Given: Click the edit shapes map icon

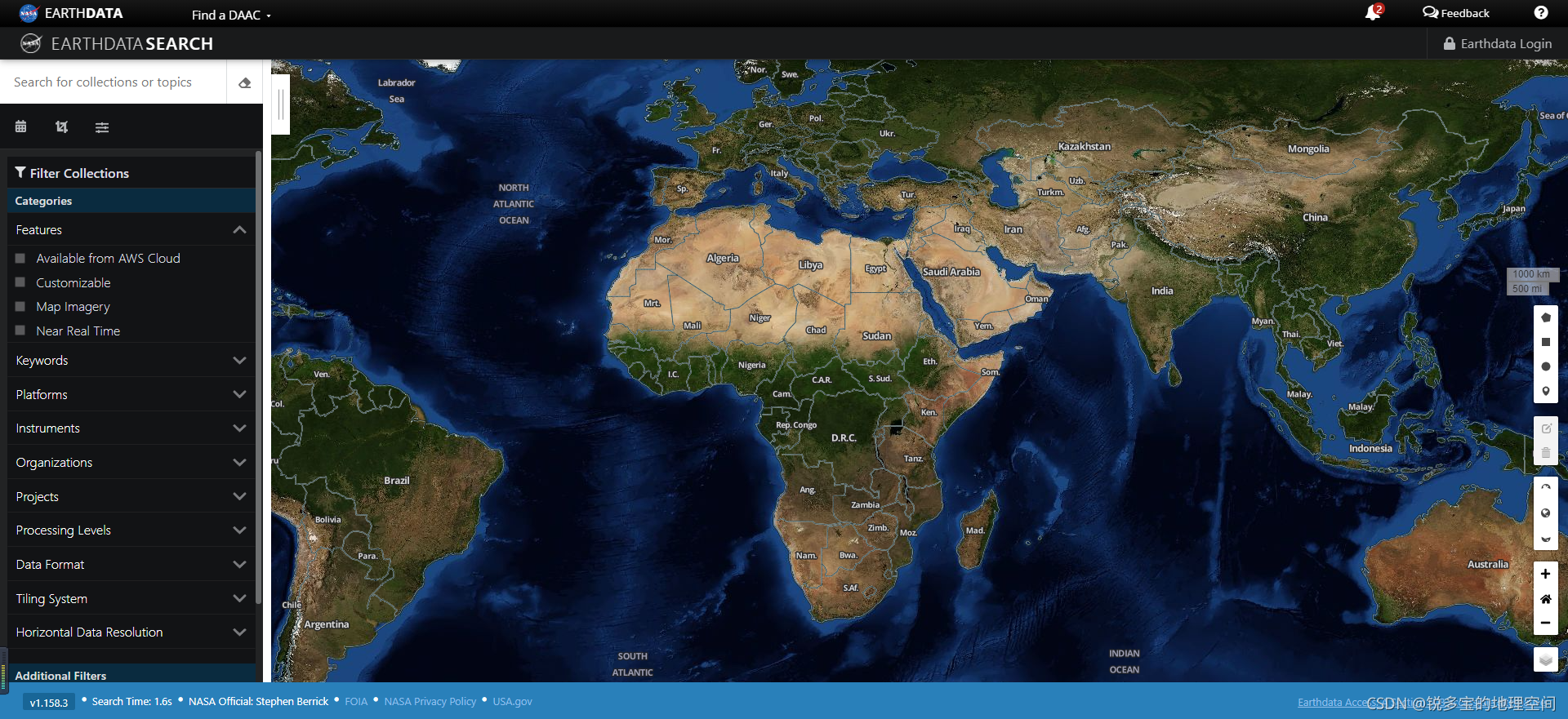Looking at the screenshot, I should [x=1545, y=428].
